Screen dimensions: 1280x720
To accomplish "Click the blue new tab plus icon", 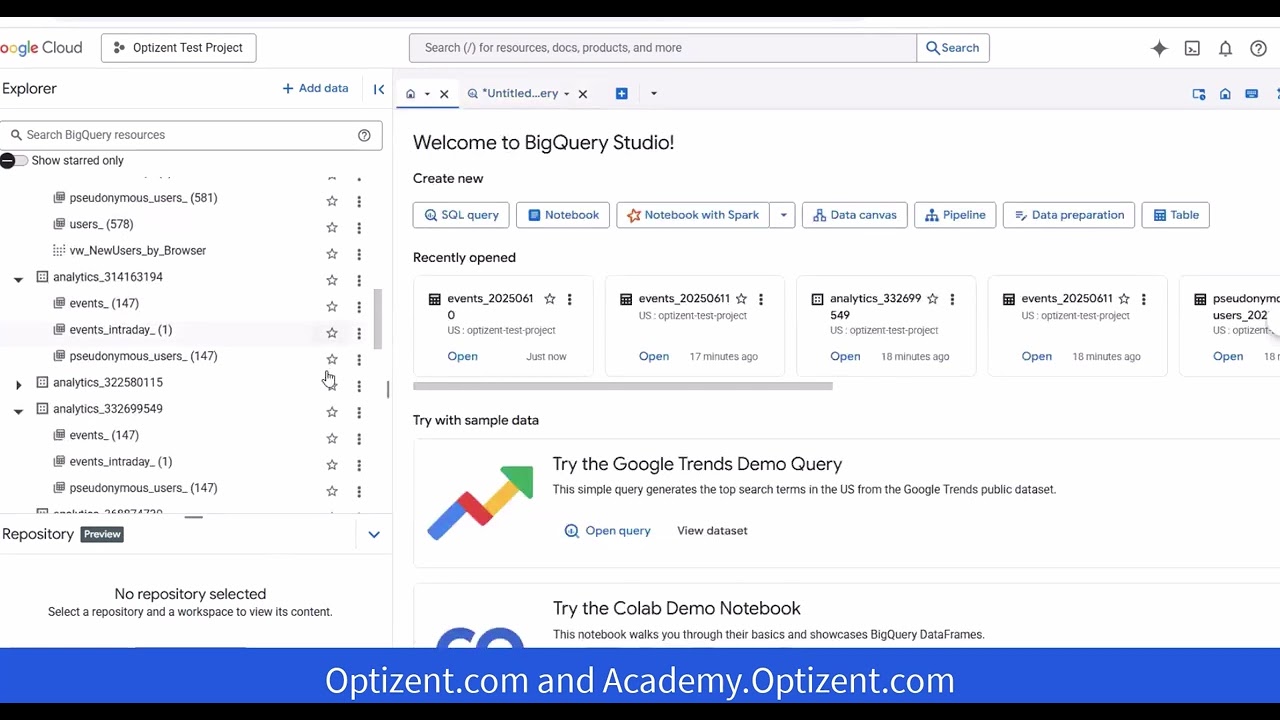I will 621,94.
